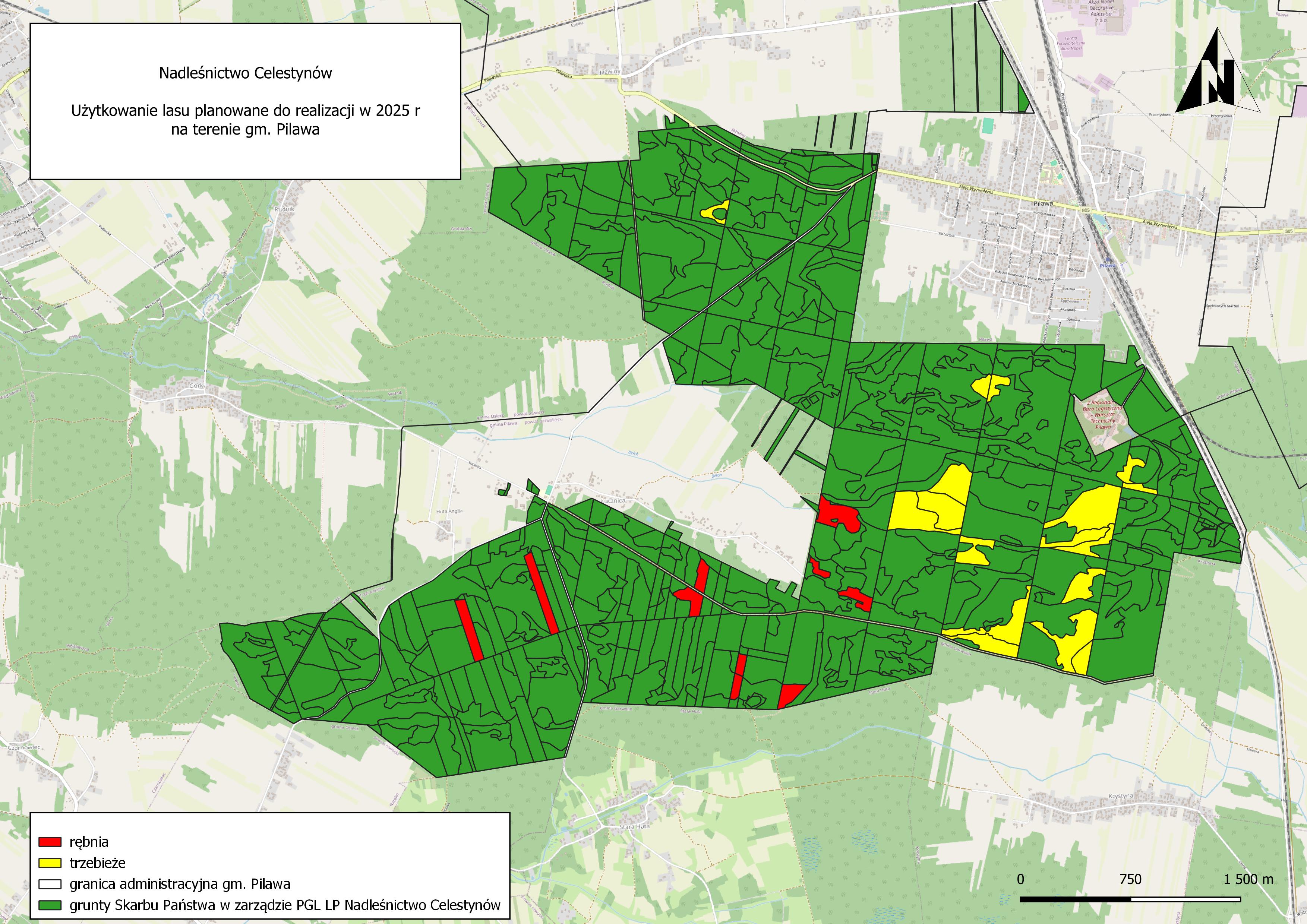Viewport: 1307px width, 924px height.
Task: Click the trzebieże legend text label
Action: (x=97, y=863)
